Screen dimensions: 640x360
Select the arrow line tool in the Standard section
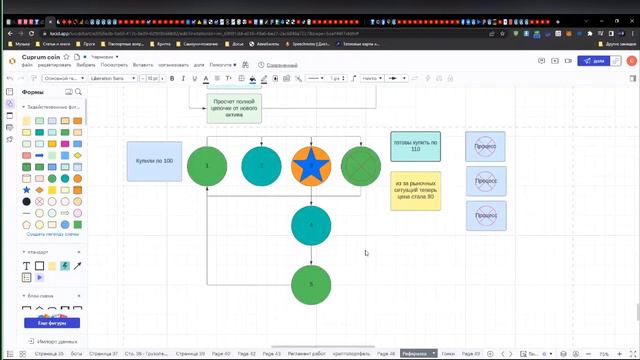click(x=77, y=266)
